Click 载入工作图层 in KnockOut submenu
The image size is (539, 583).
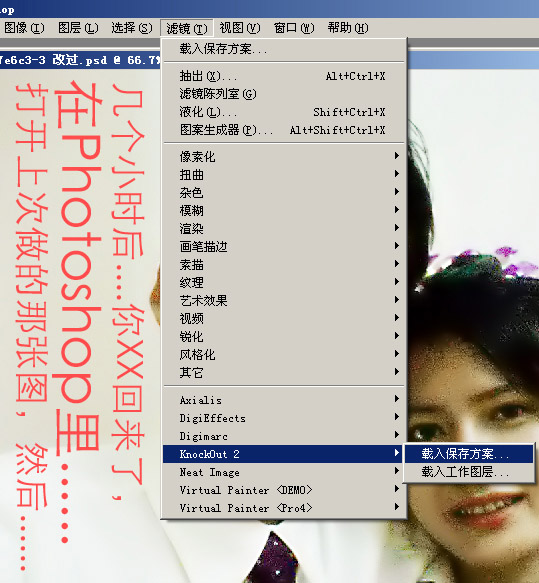coord(469,472)
